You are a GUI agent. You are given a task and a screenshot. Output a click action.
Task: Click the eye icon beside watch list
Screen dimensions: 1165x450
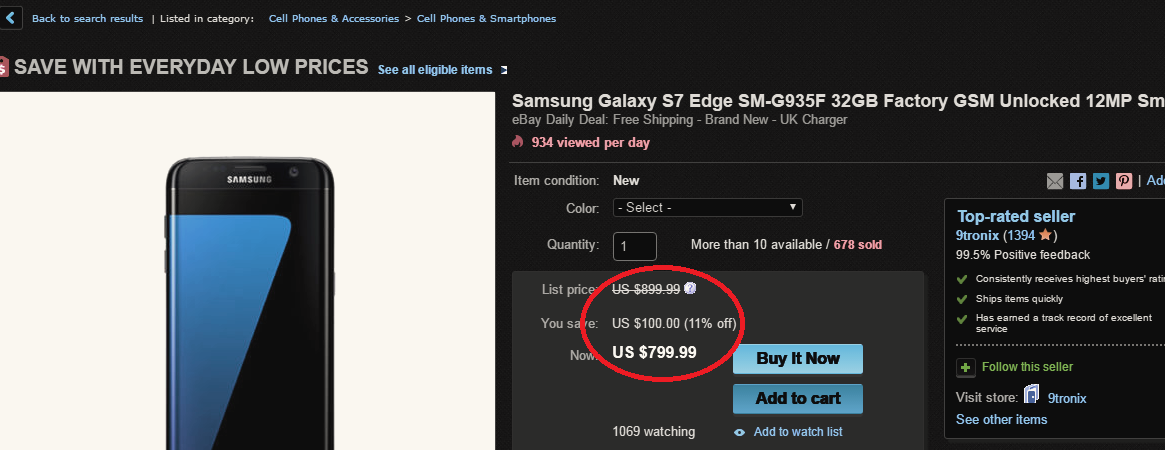tap(740, 432)
